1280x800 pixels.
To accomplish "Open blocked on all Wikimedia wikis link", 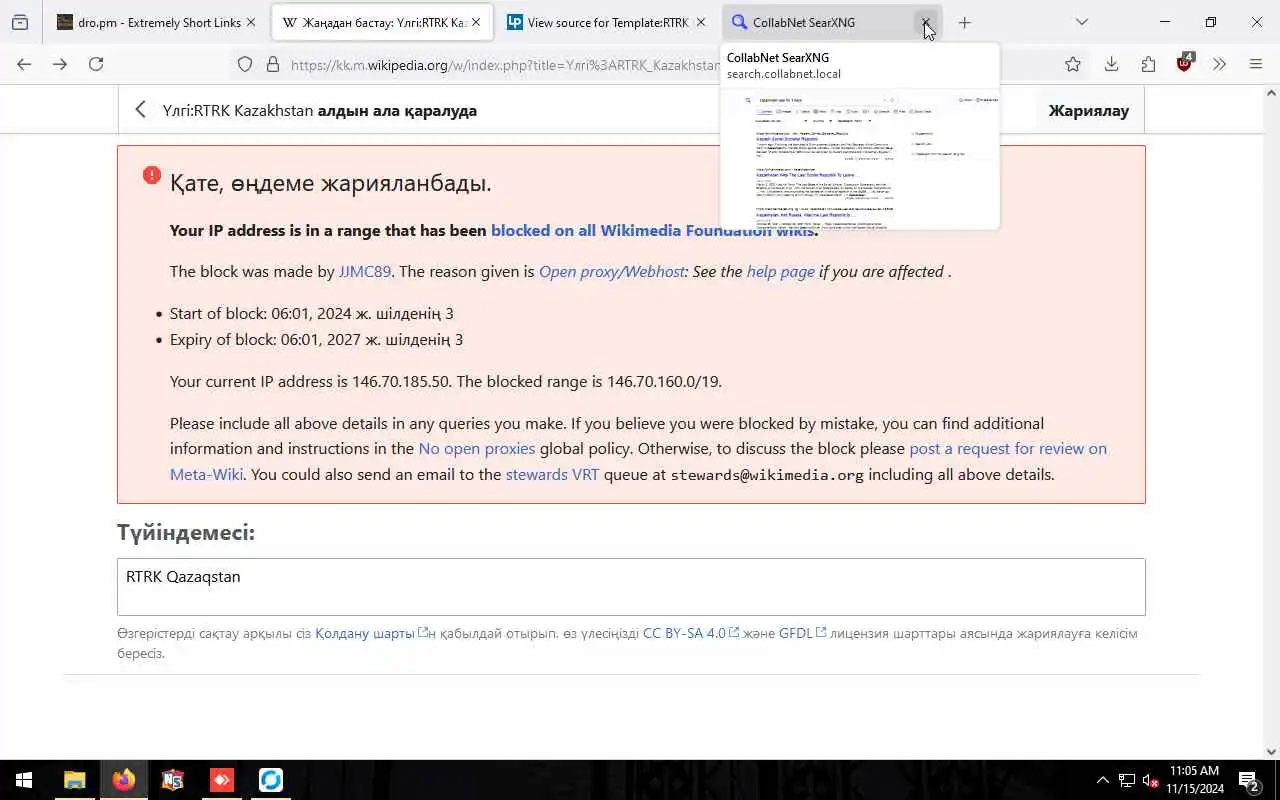I will [x=654, y=230].
